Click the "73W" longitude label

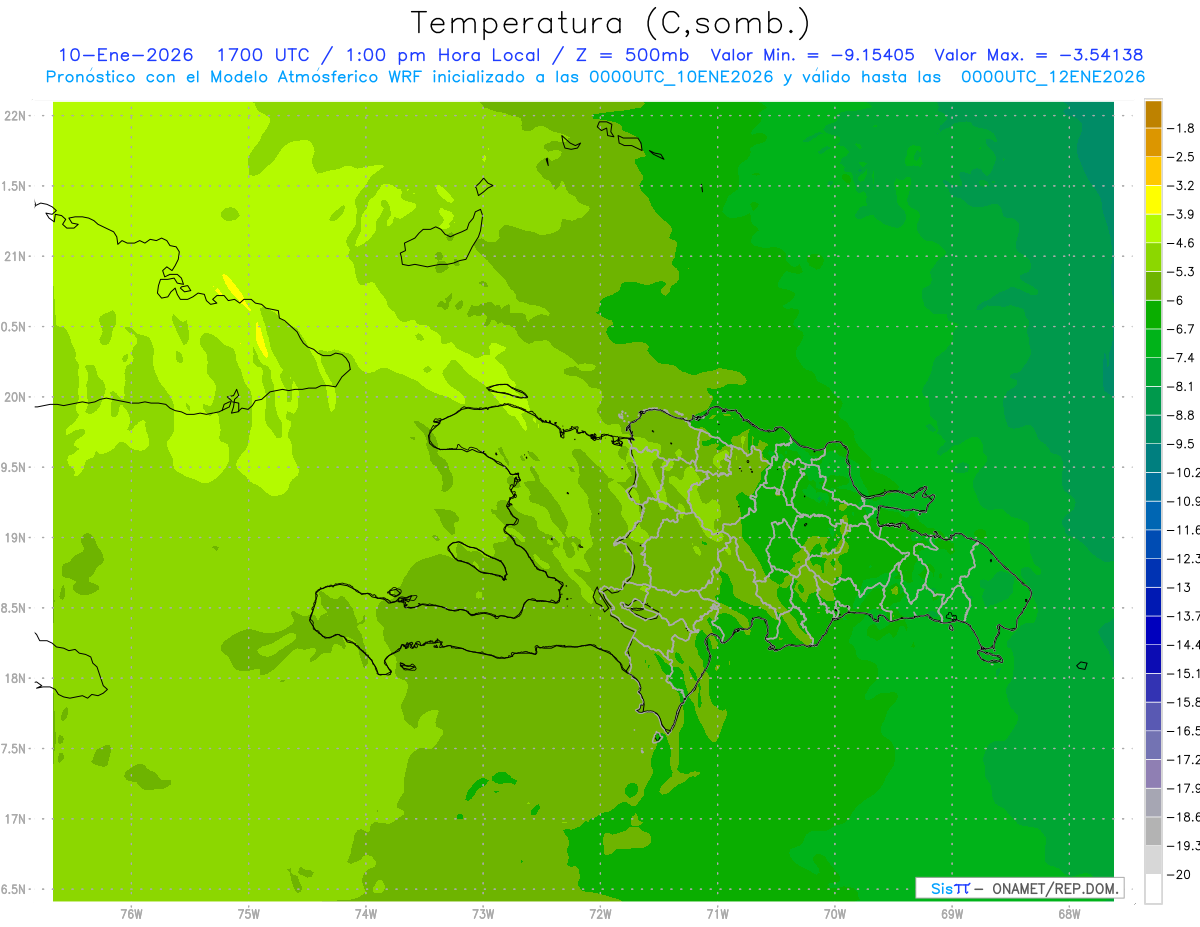coord(483,913)
